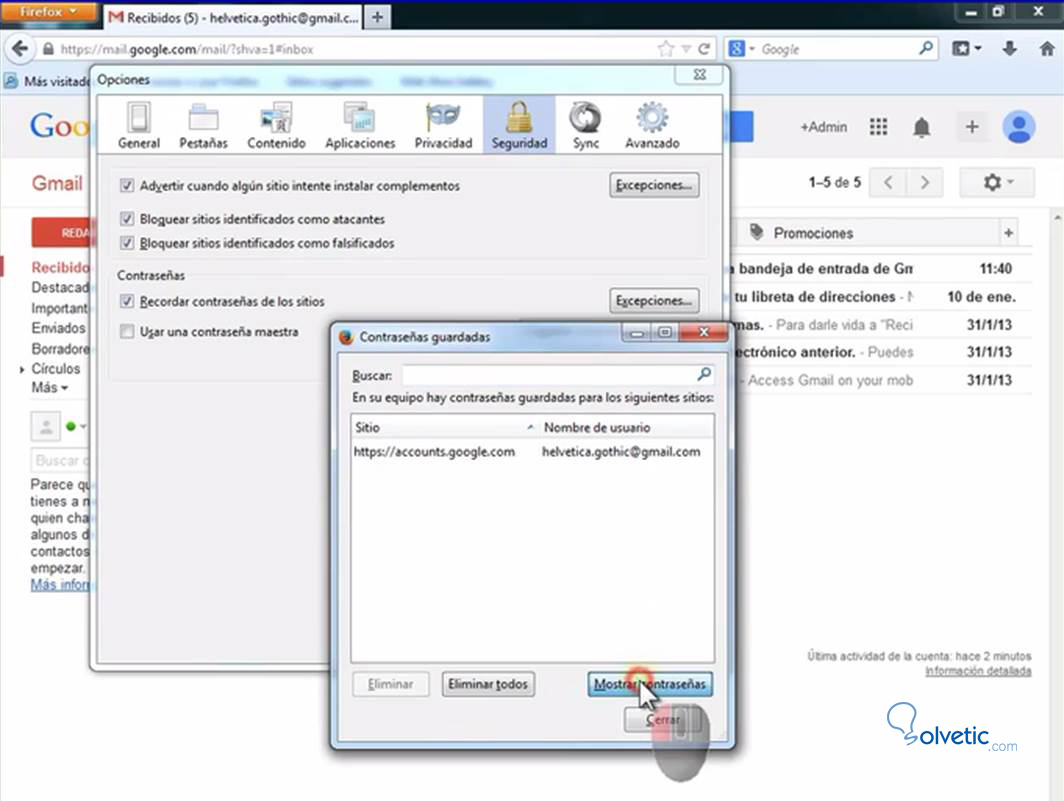Screen dimensions: 1064x801
Task: Open the address bar history dropdown arrow
Action: [686, 49]
